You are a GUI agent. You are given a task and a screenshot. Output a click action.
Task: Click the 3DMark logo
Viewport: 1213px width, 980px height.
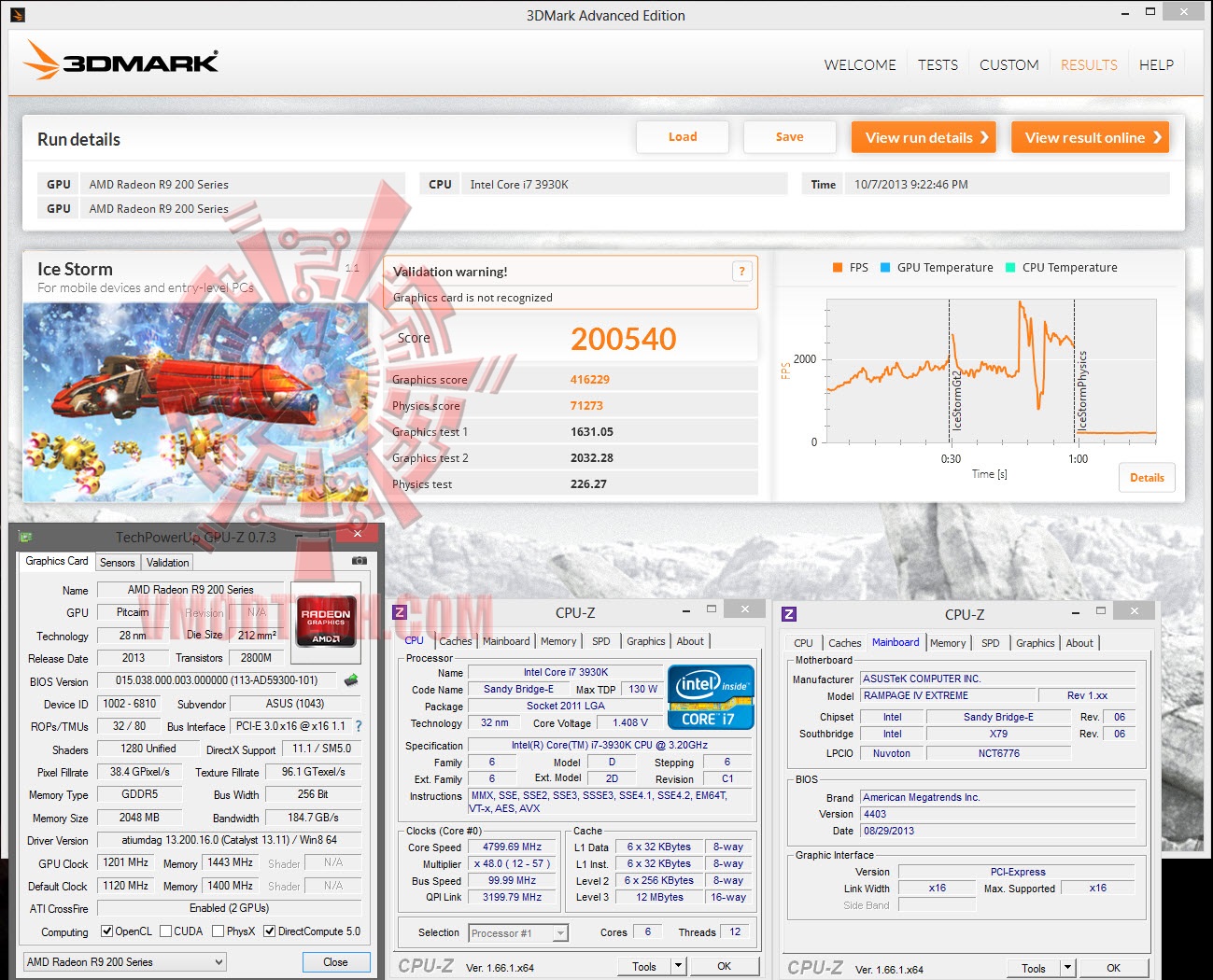120,62
